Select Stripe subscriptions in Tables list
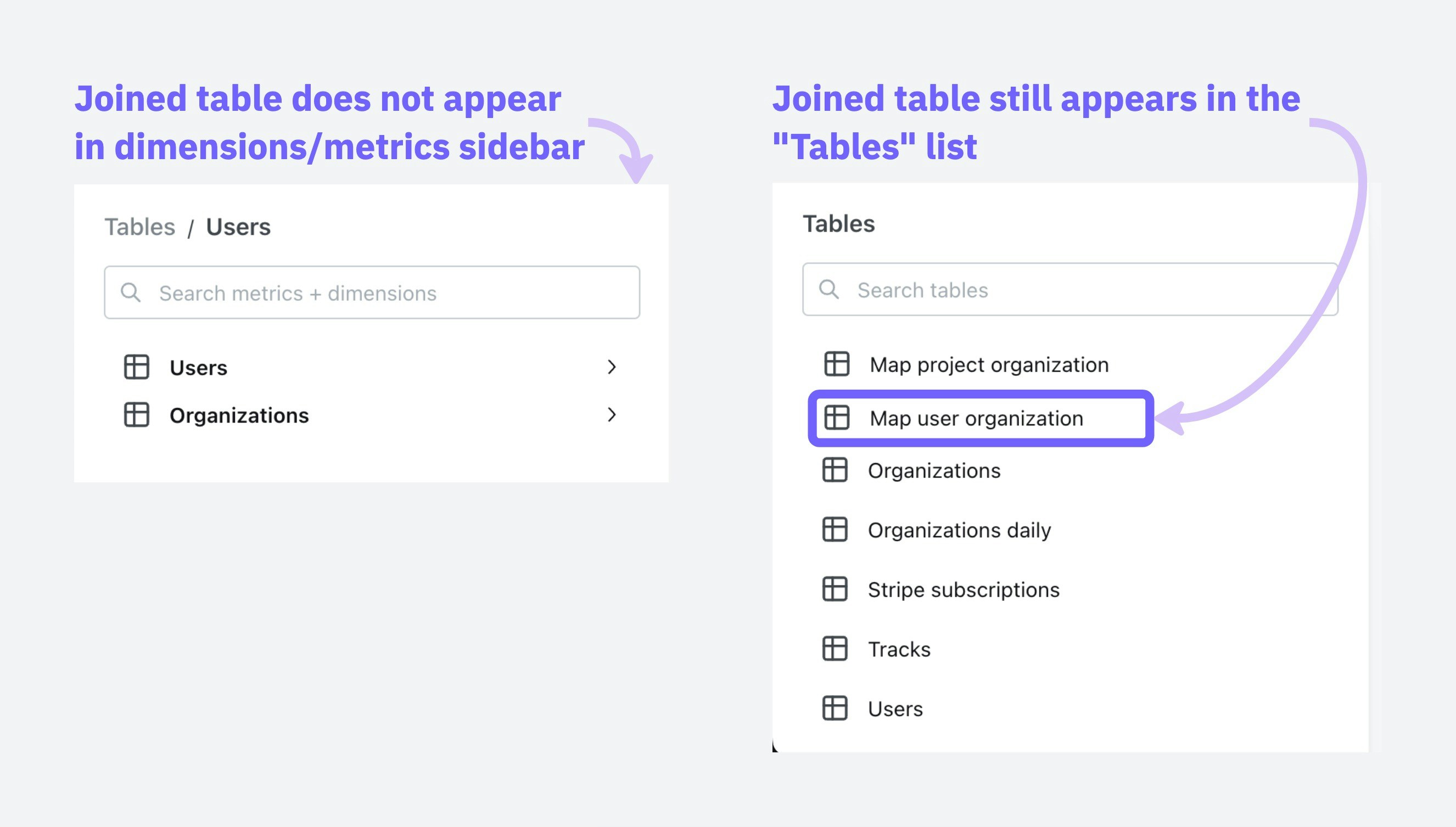Image resolution: width=1456 pixels, height=827 pixels. 964,589
